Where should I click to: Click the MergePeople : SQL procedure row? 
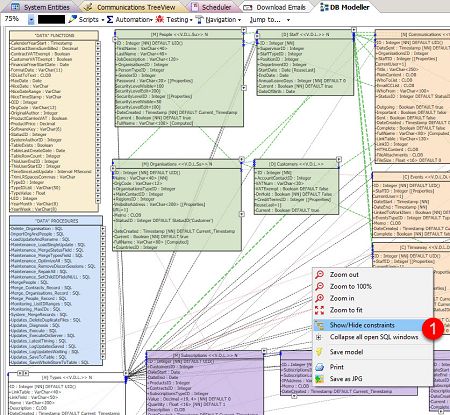pos(29,282)
